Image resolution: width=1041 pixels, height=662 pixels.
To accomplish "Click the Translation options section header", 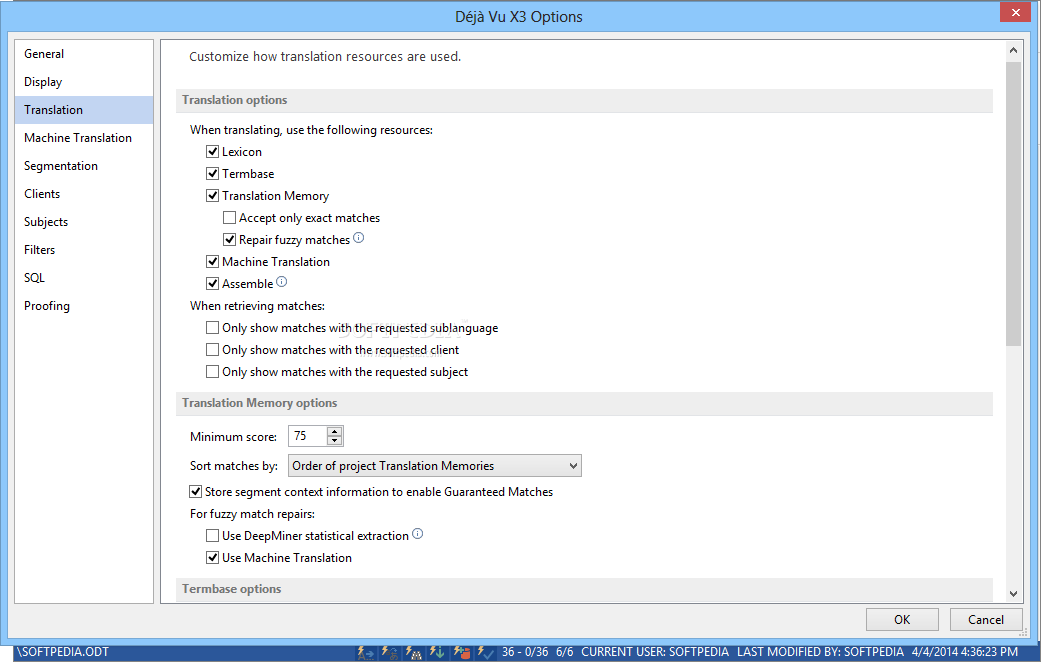I will 584,100.
